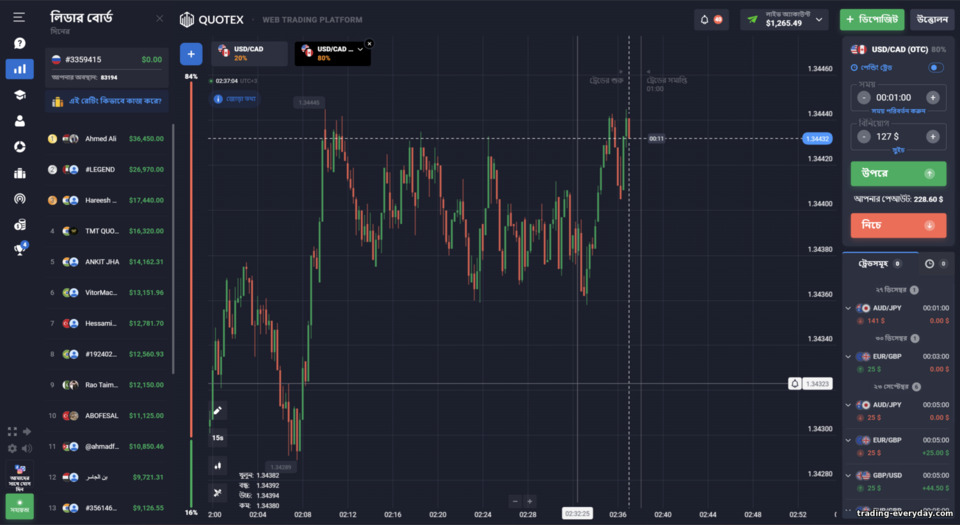
Task: Zoom in the chart with plus icon
Action: click(530, 501)
